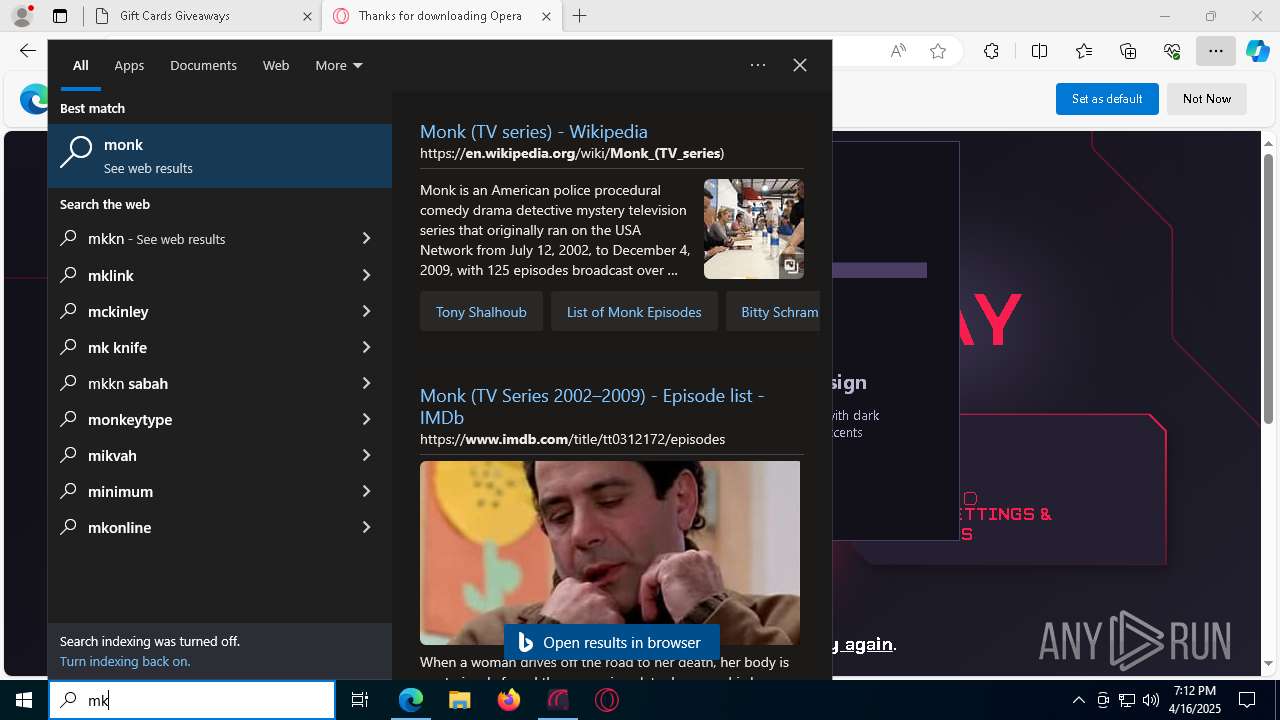Click Edge page vertical scrollbar
Screen dimensions: 1280x720
[x=1268, y=290]
